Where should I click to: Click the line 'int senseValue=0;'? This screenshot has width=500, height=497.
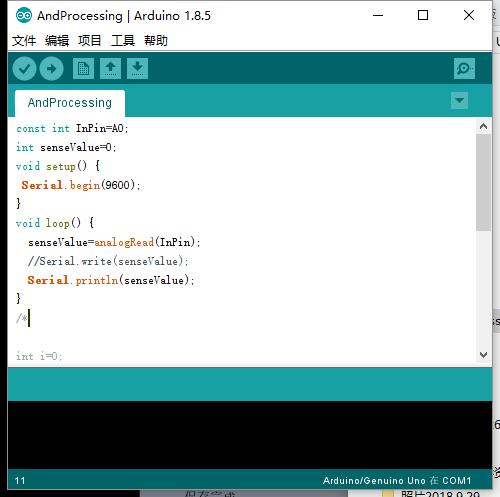66,147
